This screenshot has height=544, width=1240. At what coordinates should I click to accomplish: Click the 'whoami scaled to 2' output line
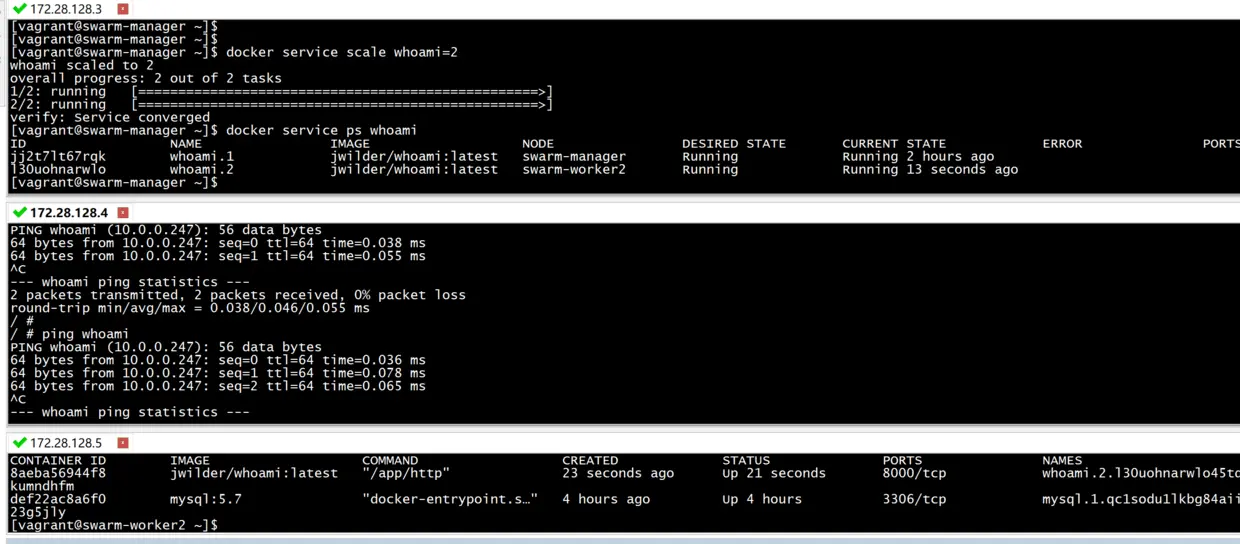pos(82,65)
